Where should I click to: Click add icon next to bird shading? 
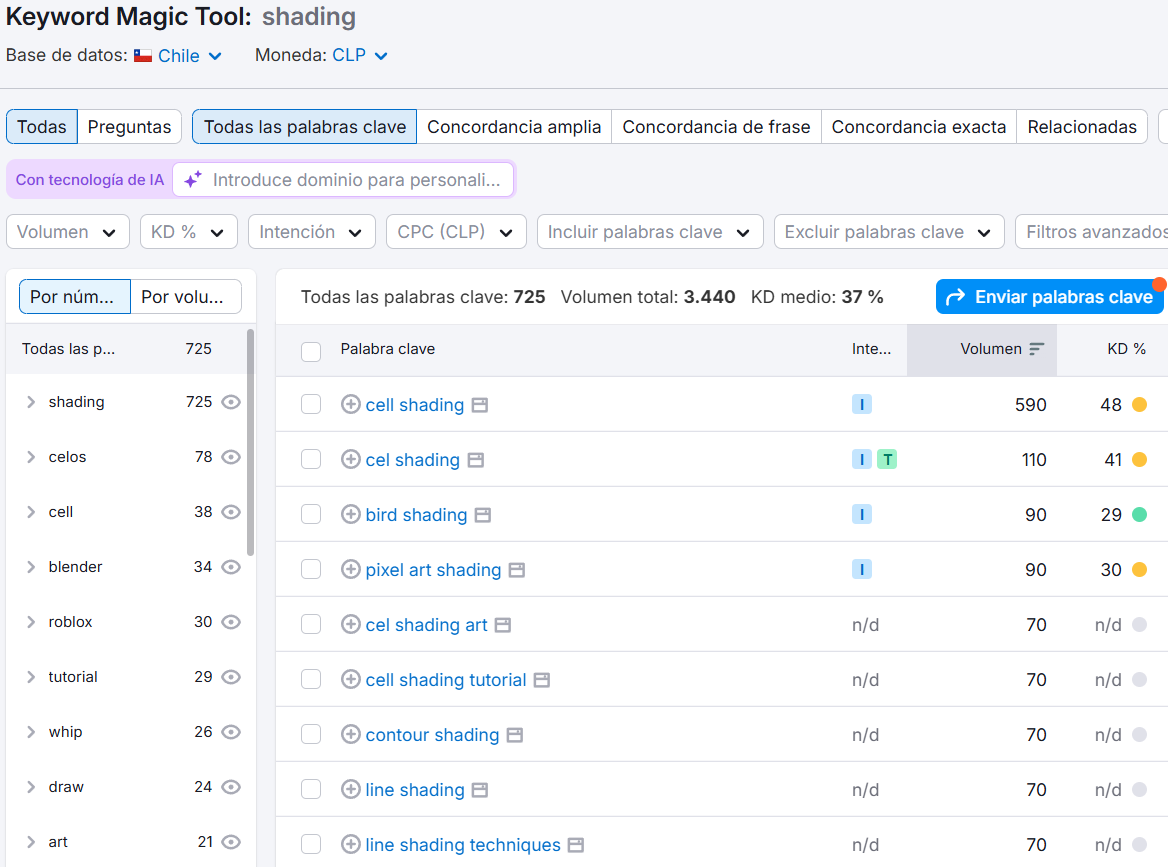click(x=350, y=515)
